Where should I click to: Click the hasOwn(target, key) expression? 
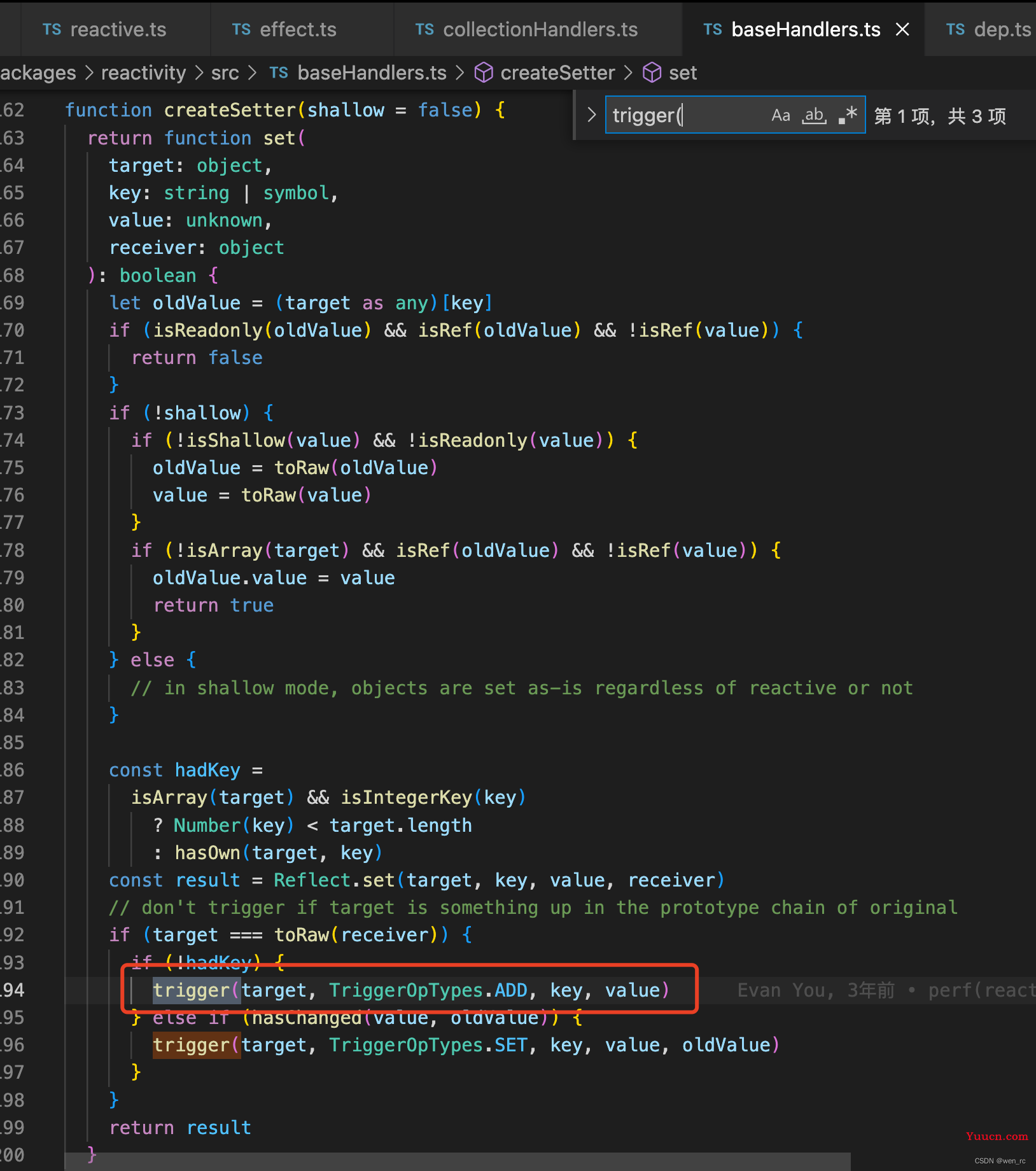278,852
